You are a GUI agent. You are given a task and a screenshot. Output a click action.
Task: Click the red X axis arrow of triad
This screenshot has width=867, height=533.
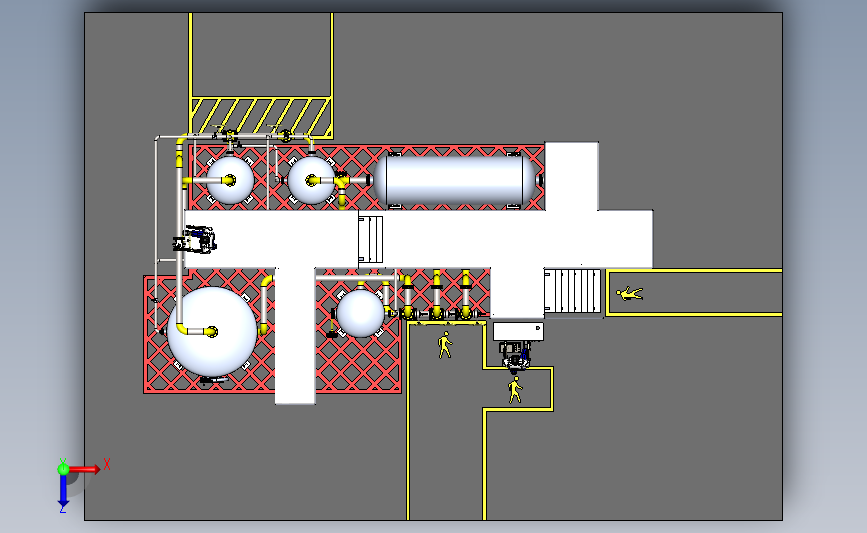(84, 469)
